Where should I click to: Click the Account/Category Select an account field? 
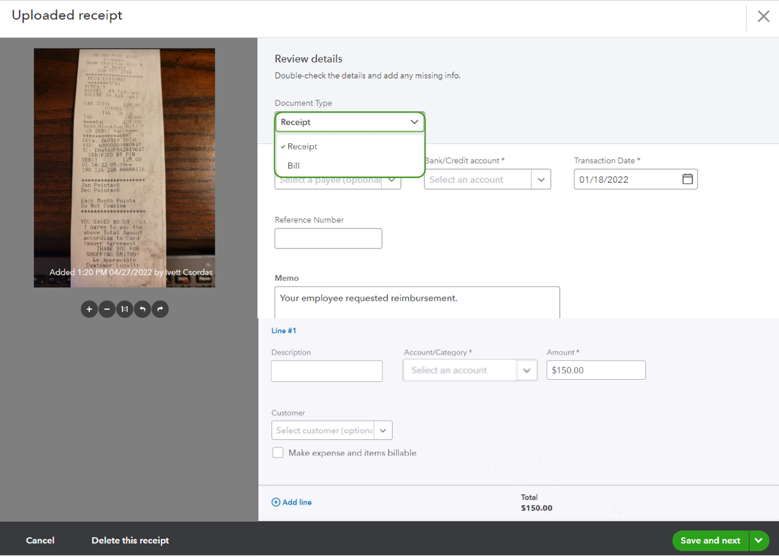[460, 370]
